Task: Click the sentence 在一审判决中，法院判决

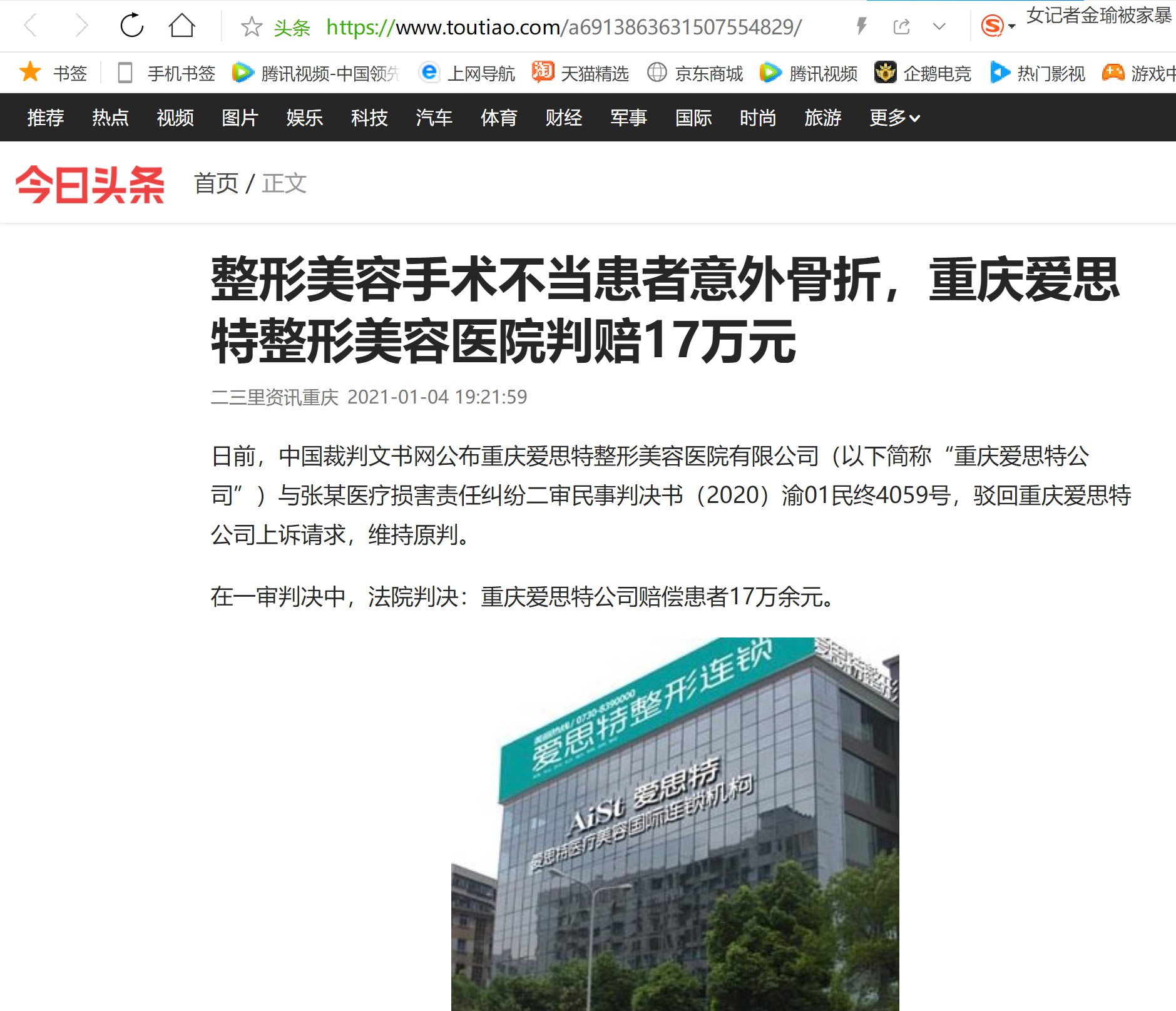Action: click(x=523, y=596)
